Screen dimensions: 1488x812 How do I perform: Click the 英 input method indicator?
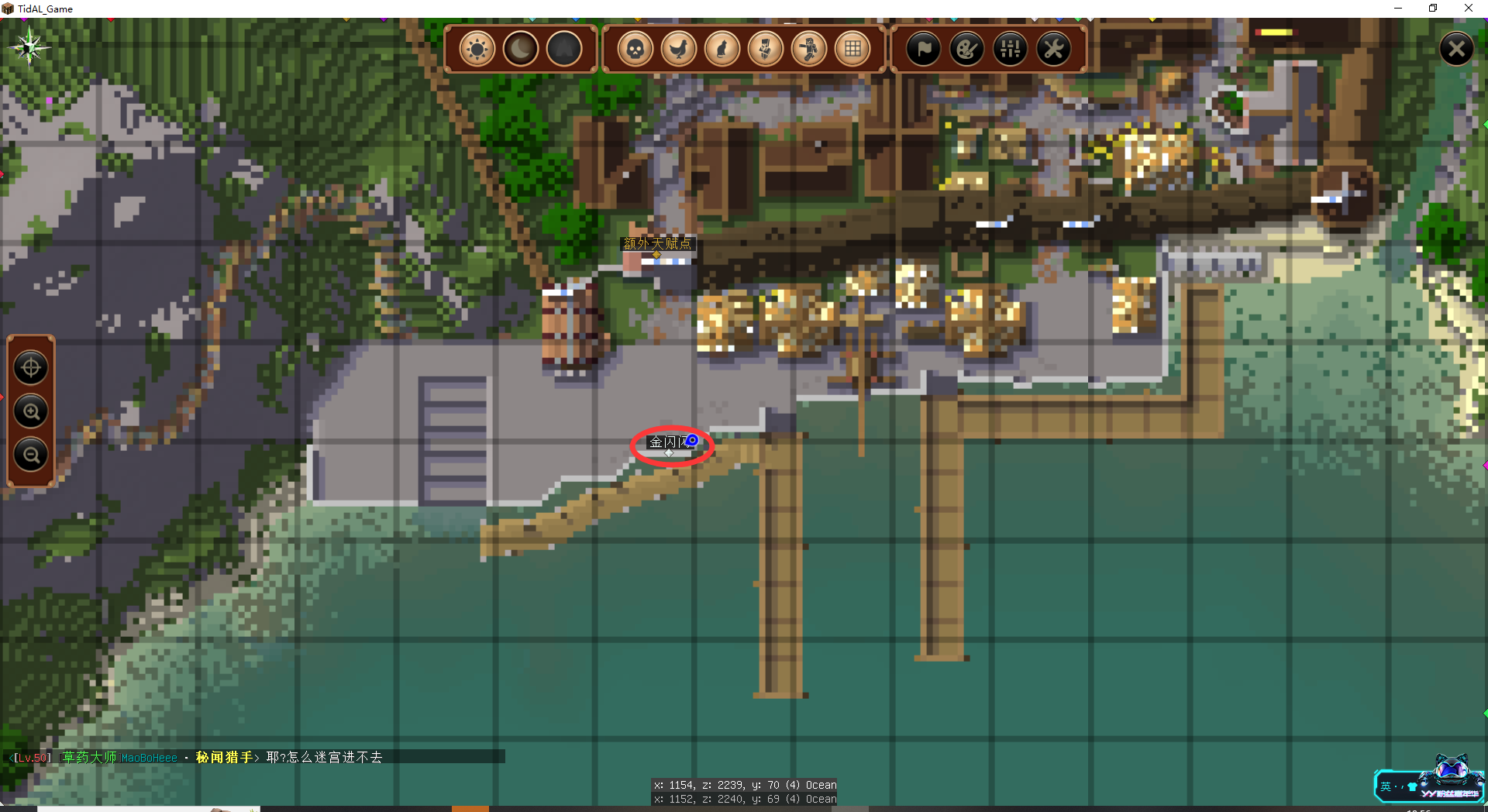click(1386, 786)
